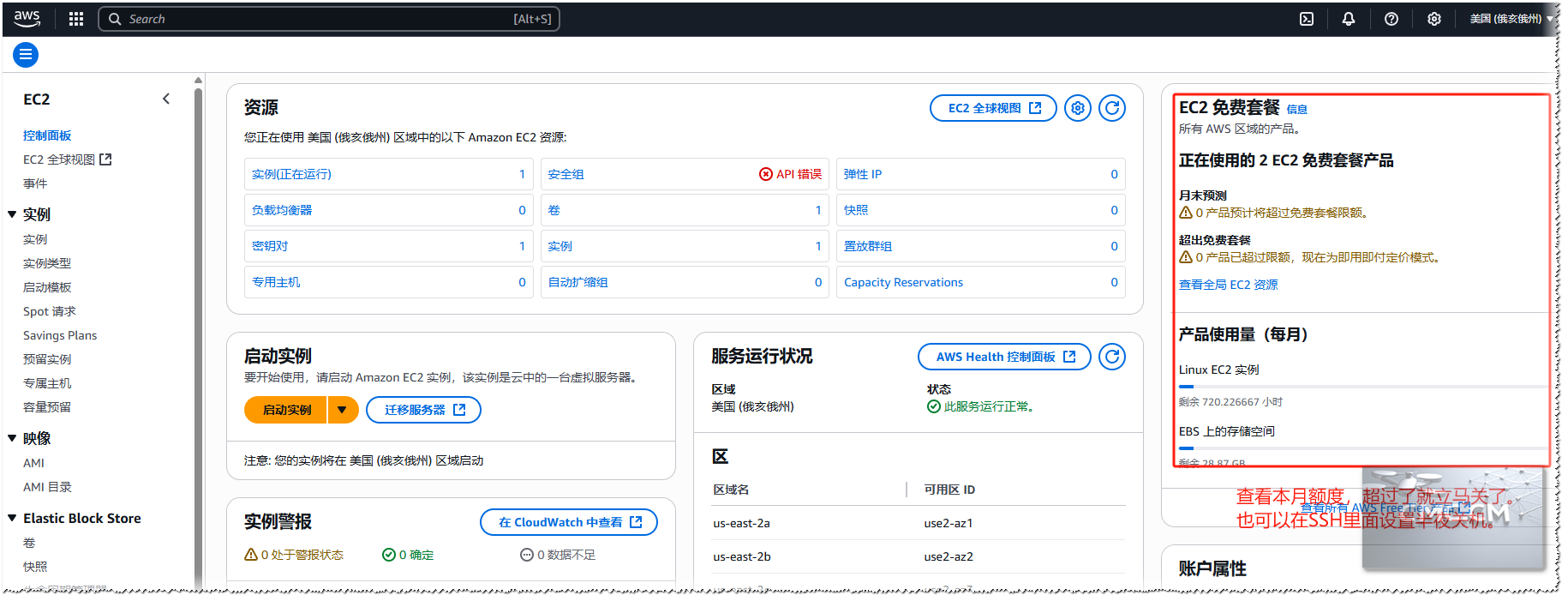
Task: Click the API error icon for security groups
Action: [765, 174]
